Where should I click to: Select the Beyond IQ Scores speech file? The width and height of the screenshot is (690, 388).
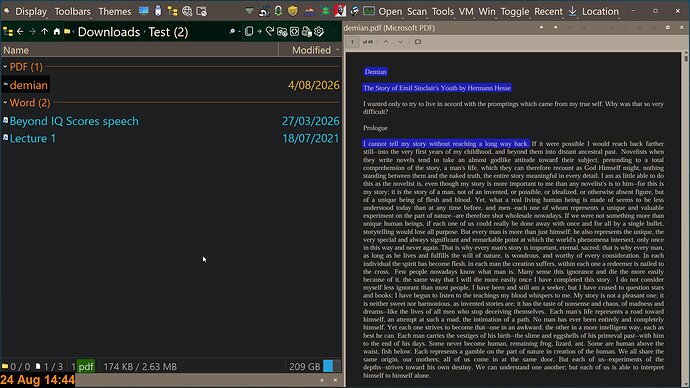pyautogui.click(x=74, y=121)
